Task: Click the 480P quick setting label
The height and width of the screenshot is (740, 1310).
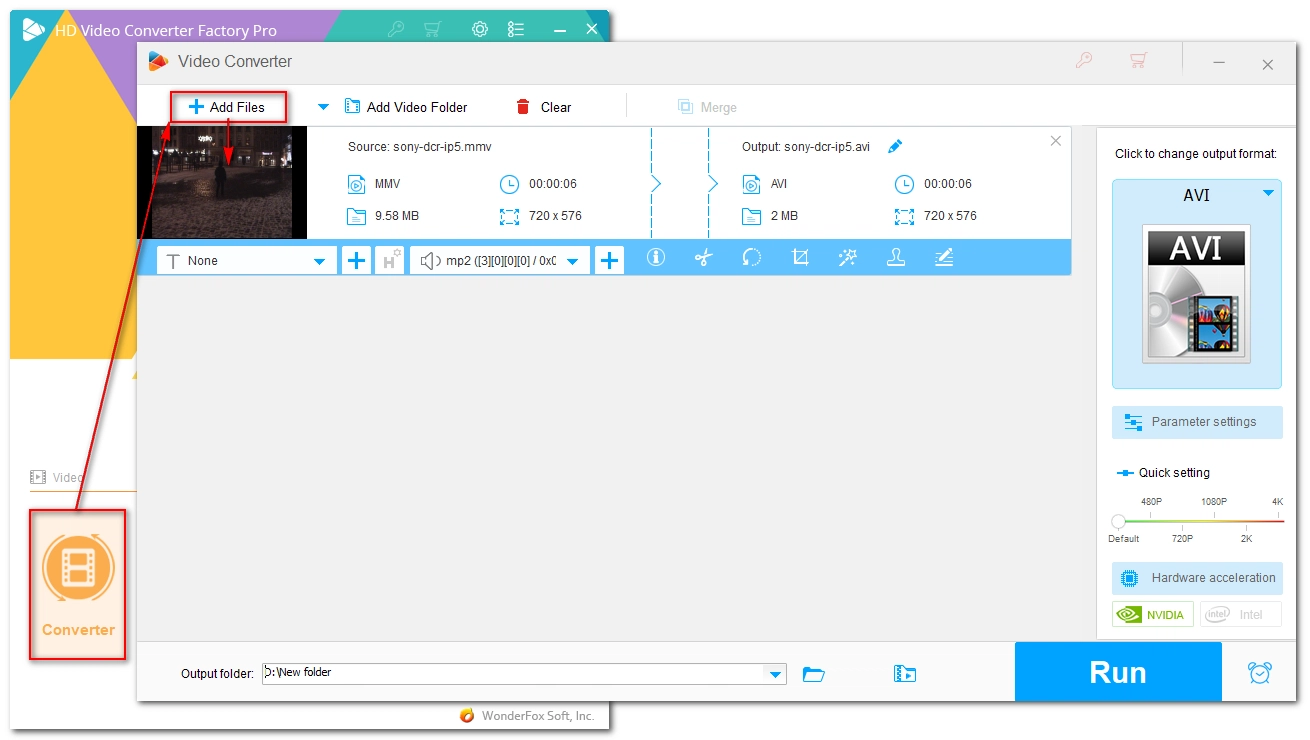Action: [1151, 502]
